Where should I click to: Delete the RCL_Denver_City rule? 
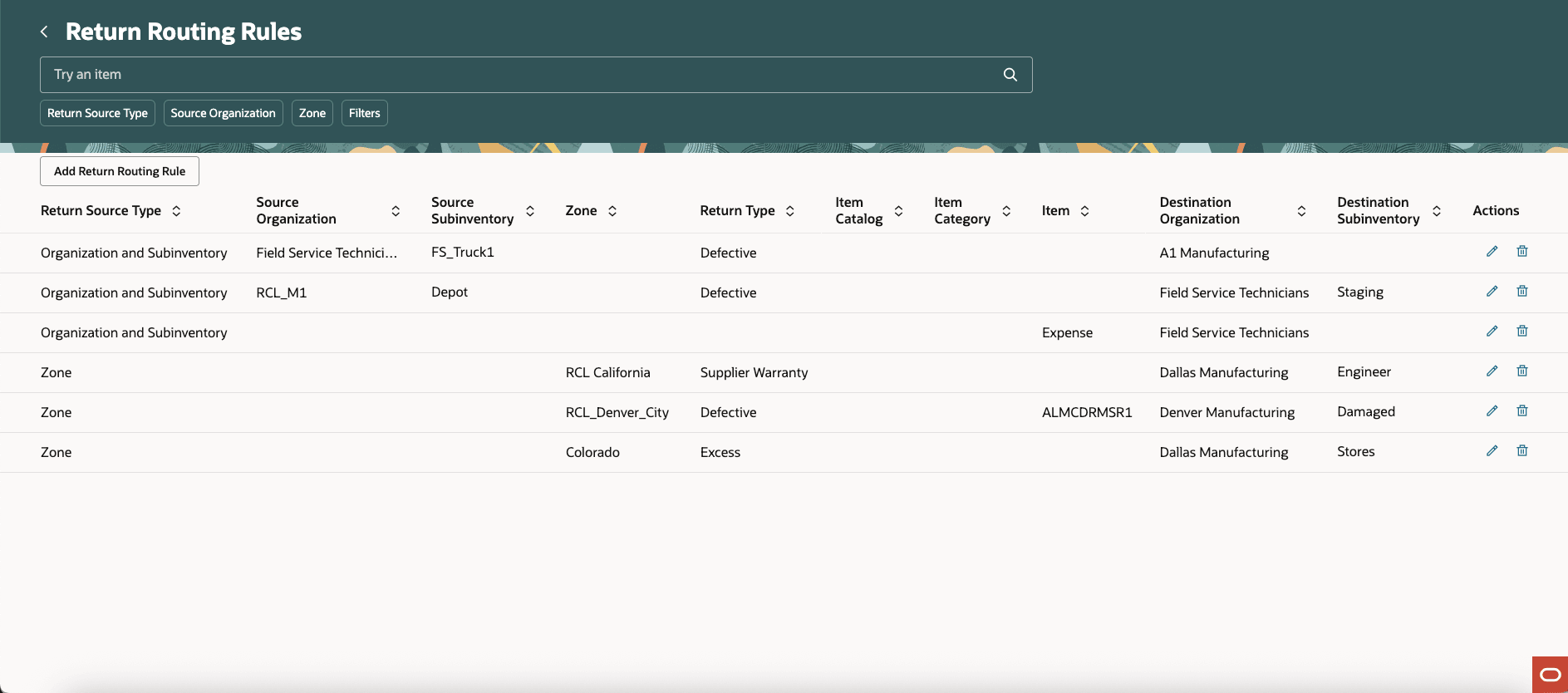[1522, 410]
